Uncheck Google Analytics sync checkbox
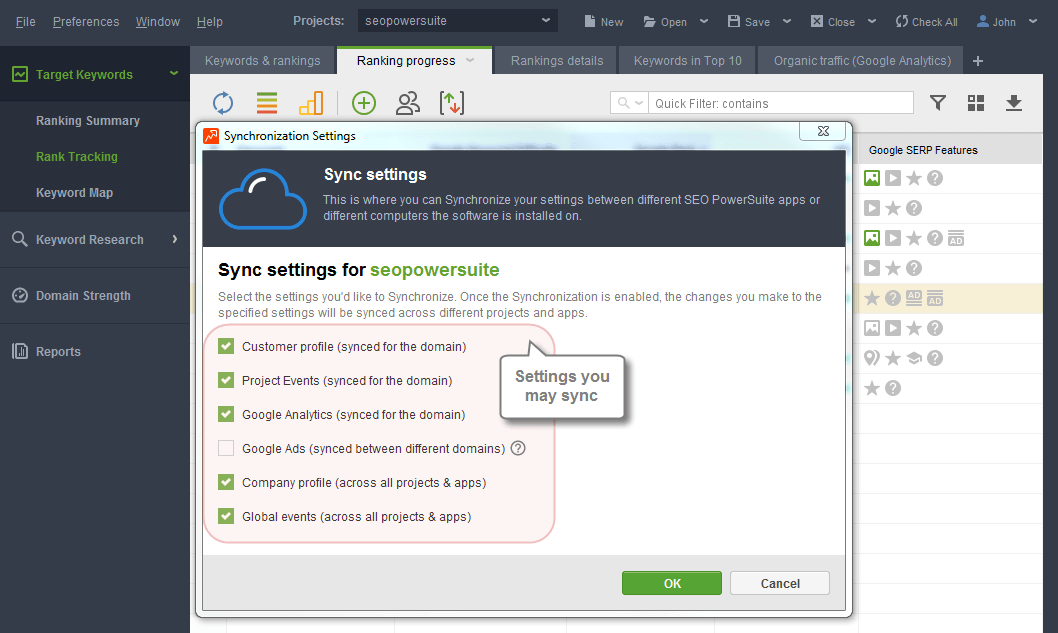The image size is (1058, 633). coord(226,414)
